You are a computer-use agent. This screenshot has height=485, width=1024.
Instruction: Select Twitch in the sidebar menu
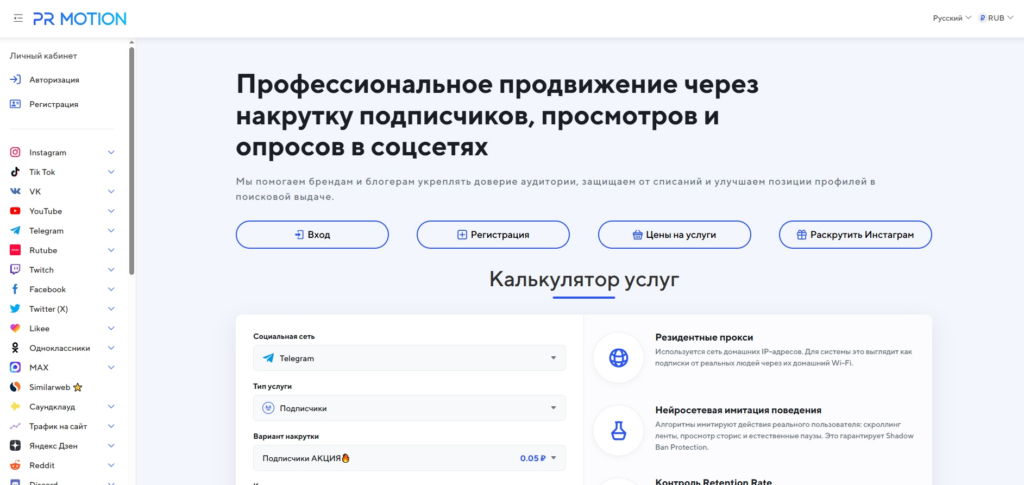tap(41, 270)
